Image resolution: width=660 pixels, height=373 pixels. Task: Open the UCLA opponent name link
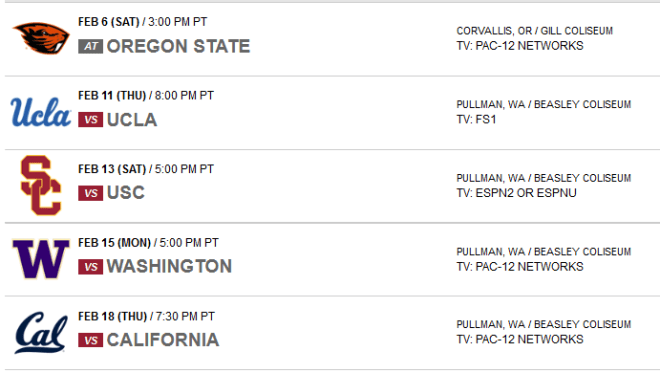(132, 120)
